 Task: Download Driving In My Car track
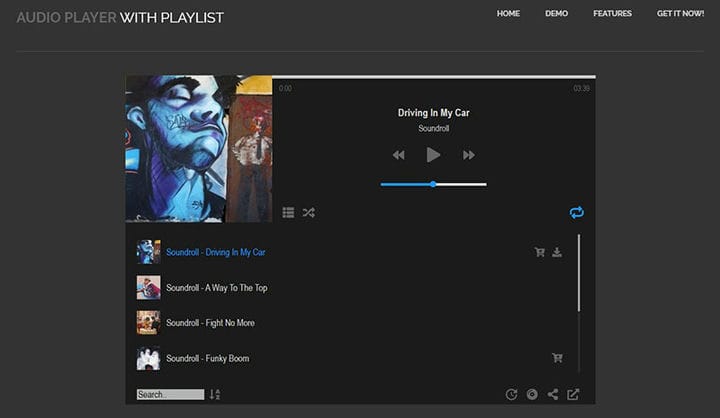[557, 252]
